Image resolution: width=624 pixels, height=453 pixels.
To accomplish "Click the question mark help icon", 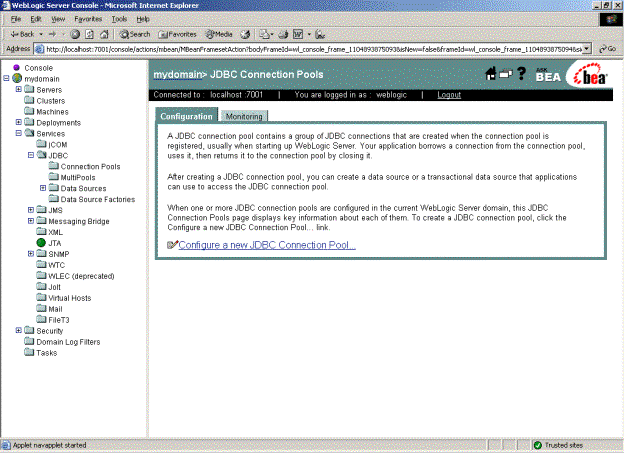I will [x=521, y=74].
